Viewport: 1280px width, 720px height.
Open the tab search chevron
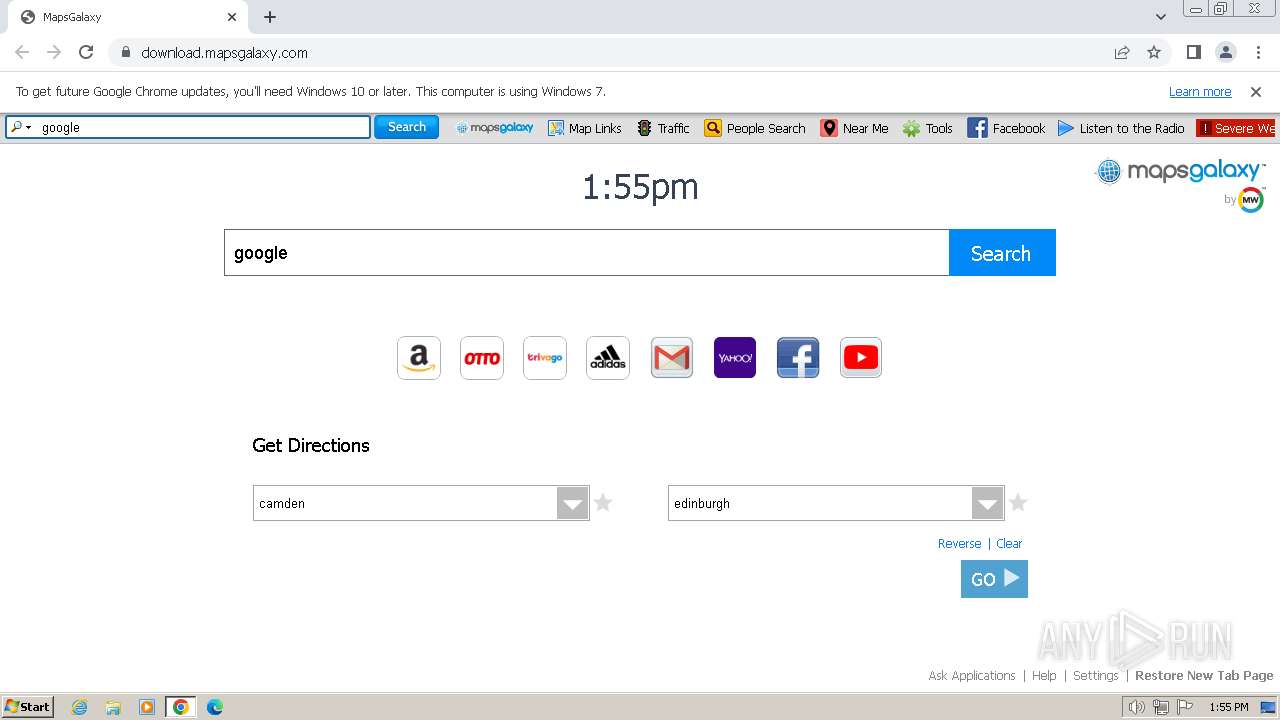(x=1161, y=17)
